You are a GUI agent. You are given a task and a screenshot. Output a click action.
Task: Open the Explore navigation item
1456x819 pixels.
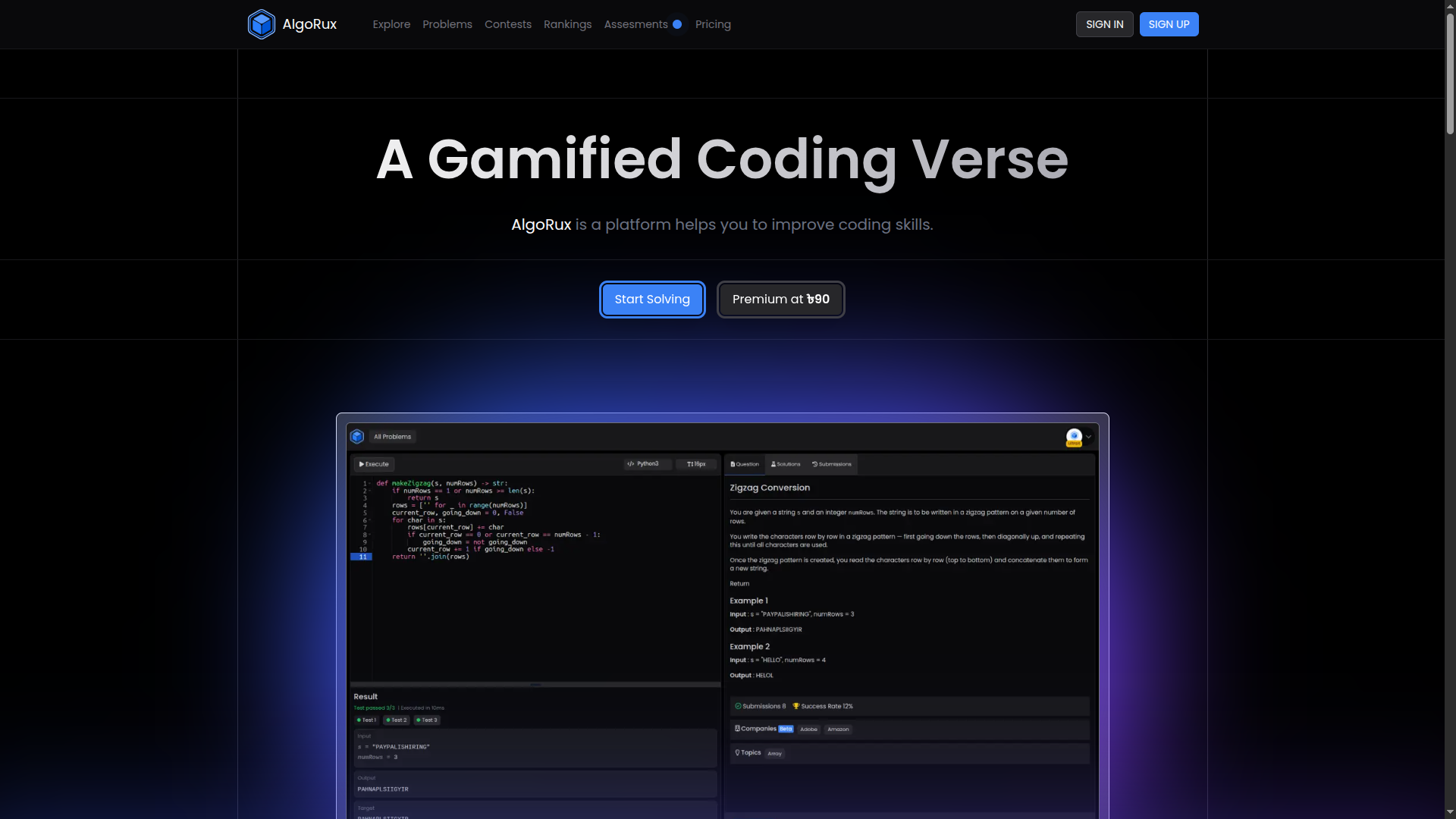point(391,24)
